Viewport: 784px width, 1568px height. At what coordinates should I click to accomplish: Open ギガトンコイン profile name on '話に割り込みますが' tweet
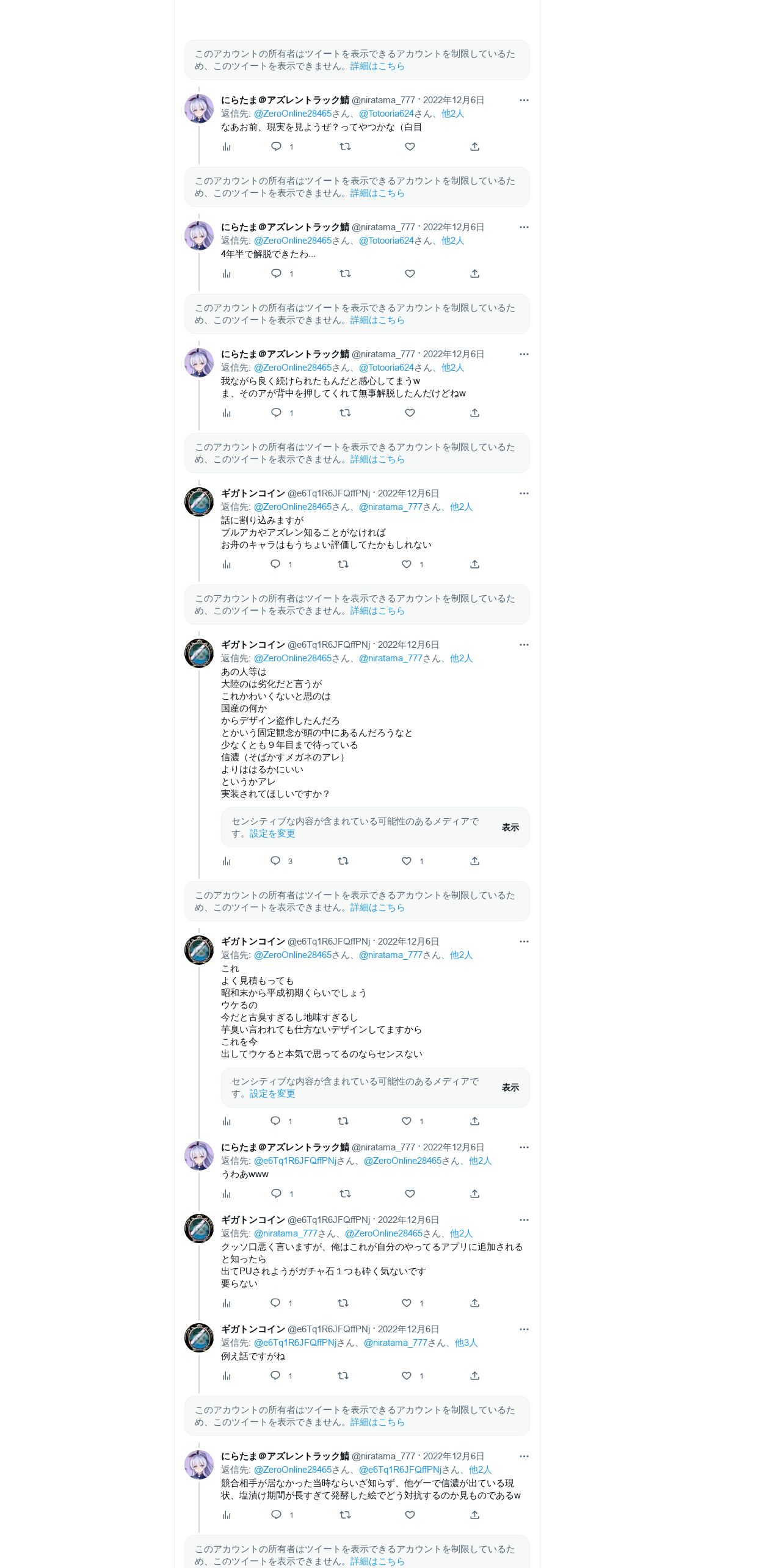[x=253, y=493]
